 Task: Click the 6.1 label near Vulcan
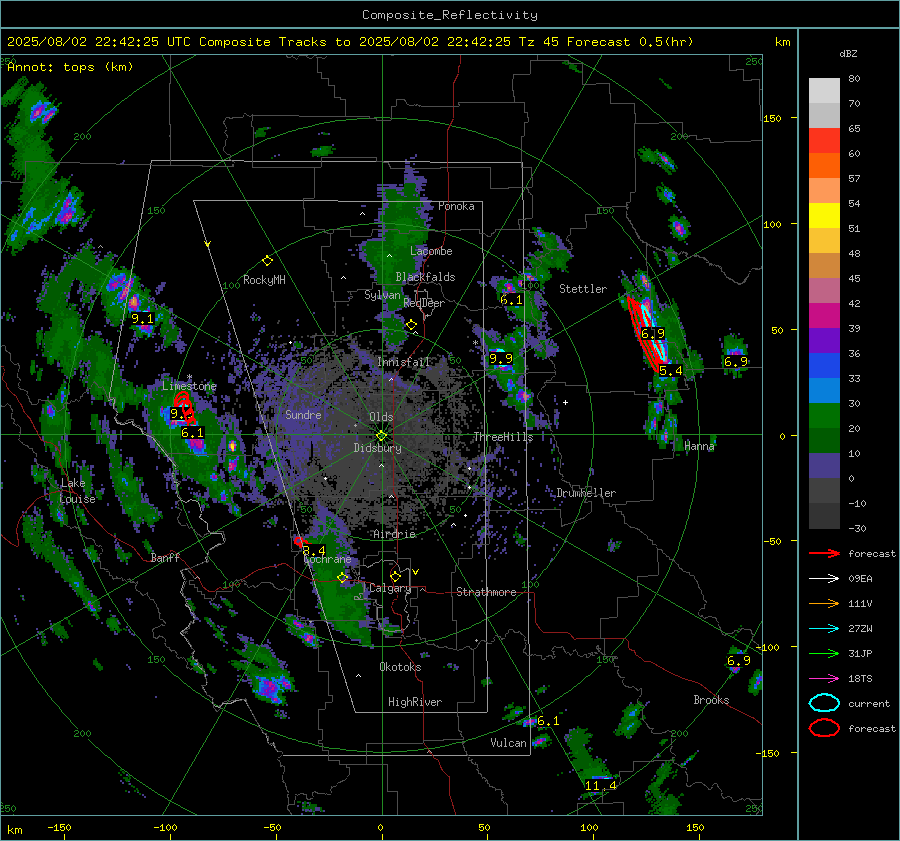548,721
